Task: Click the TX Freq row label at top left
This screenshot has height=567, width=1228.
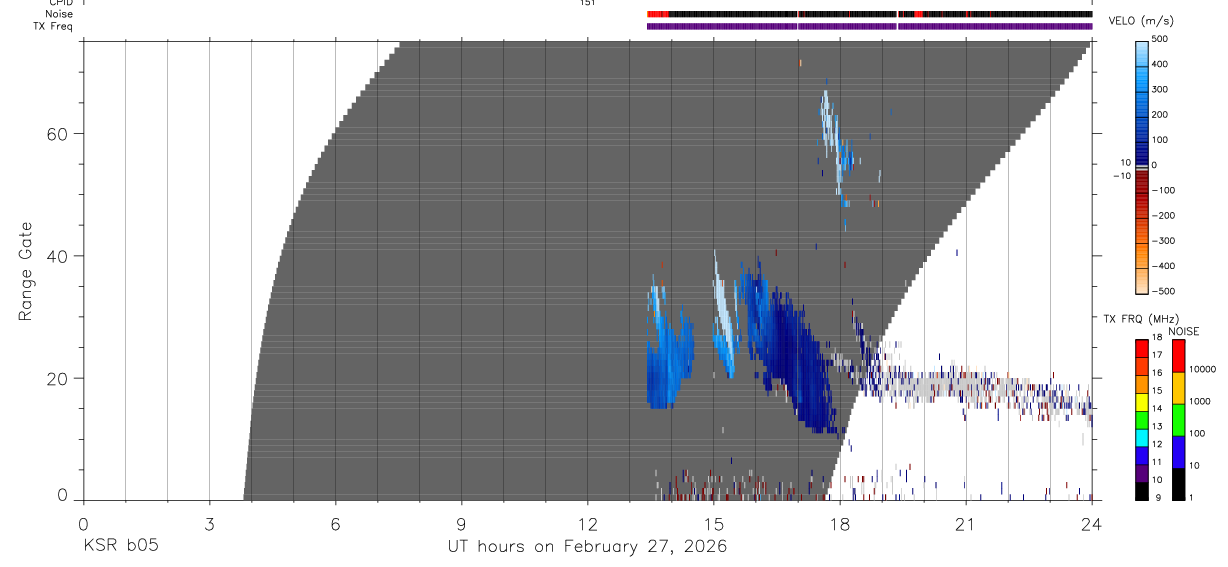Action: 55,26
